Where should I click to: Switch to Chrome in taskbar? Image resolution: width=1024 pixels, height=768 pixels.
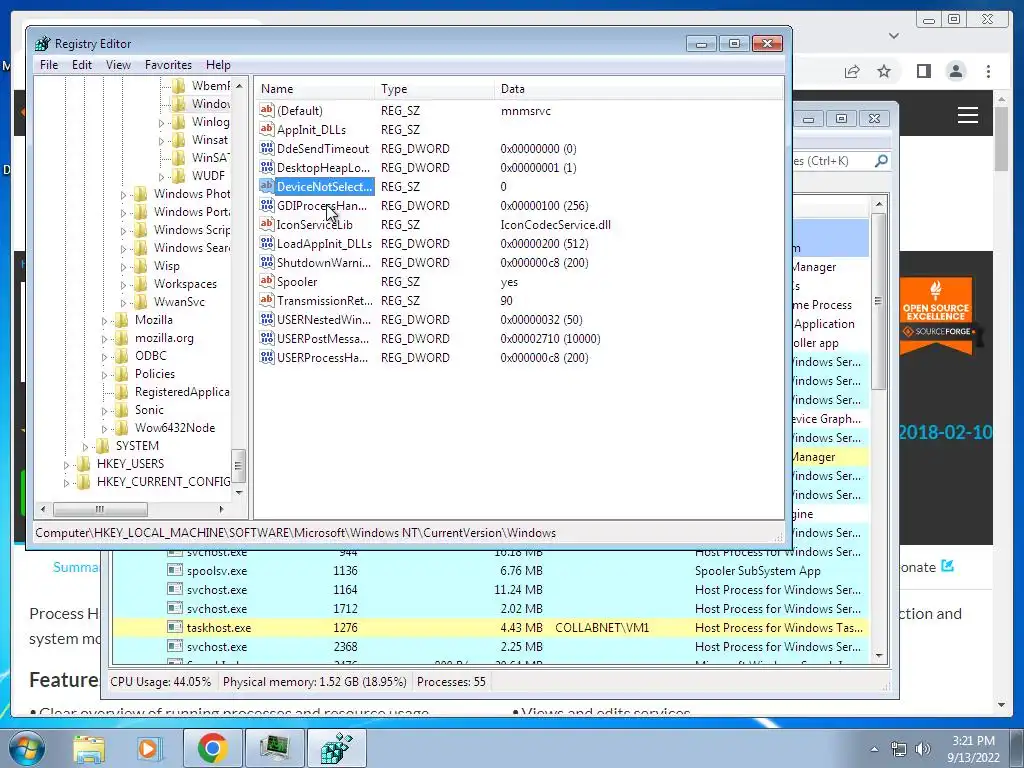tap(212, 748)
